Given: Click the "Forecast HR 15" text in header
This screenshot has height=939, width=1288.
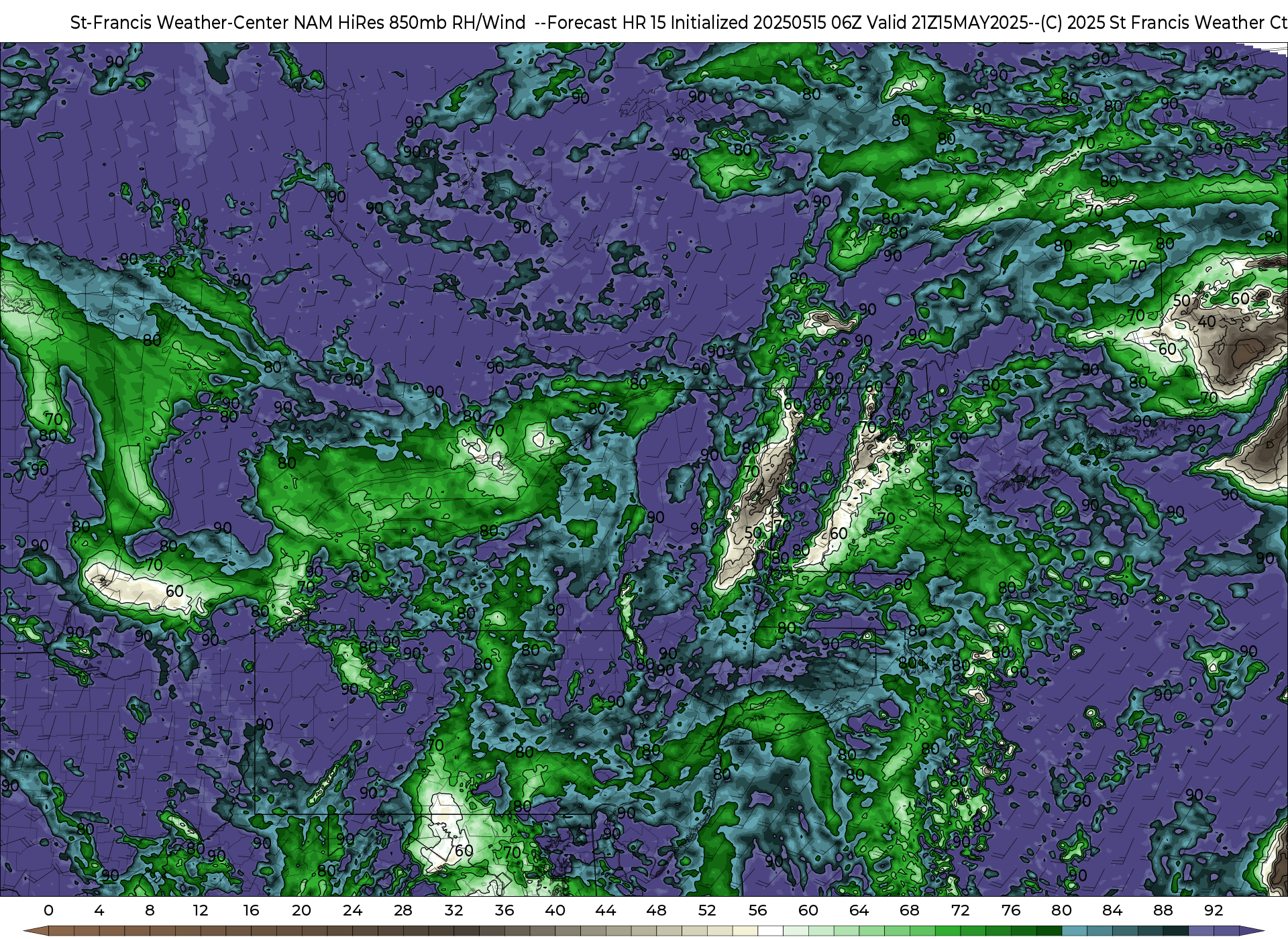Looking at the screenshot, I should 607,23.
